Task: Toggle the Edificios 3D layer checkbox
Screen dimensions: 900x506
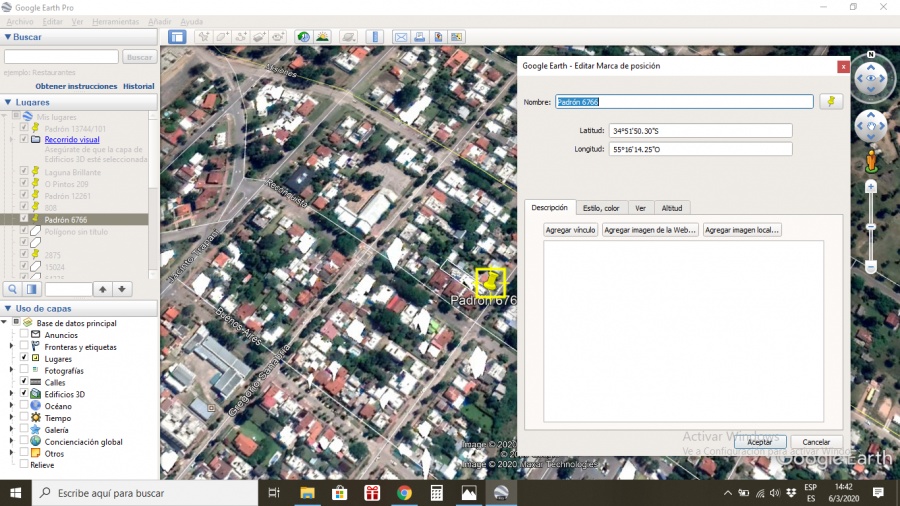Action: pyautogui.click(x=24, y=394)
